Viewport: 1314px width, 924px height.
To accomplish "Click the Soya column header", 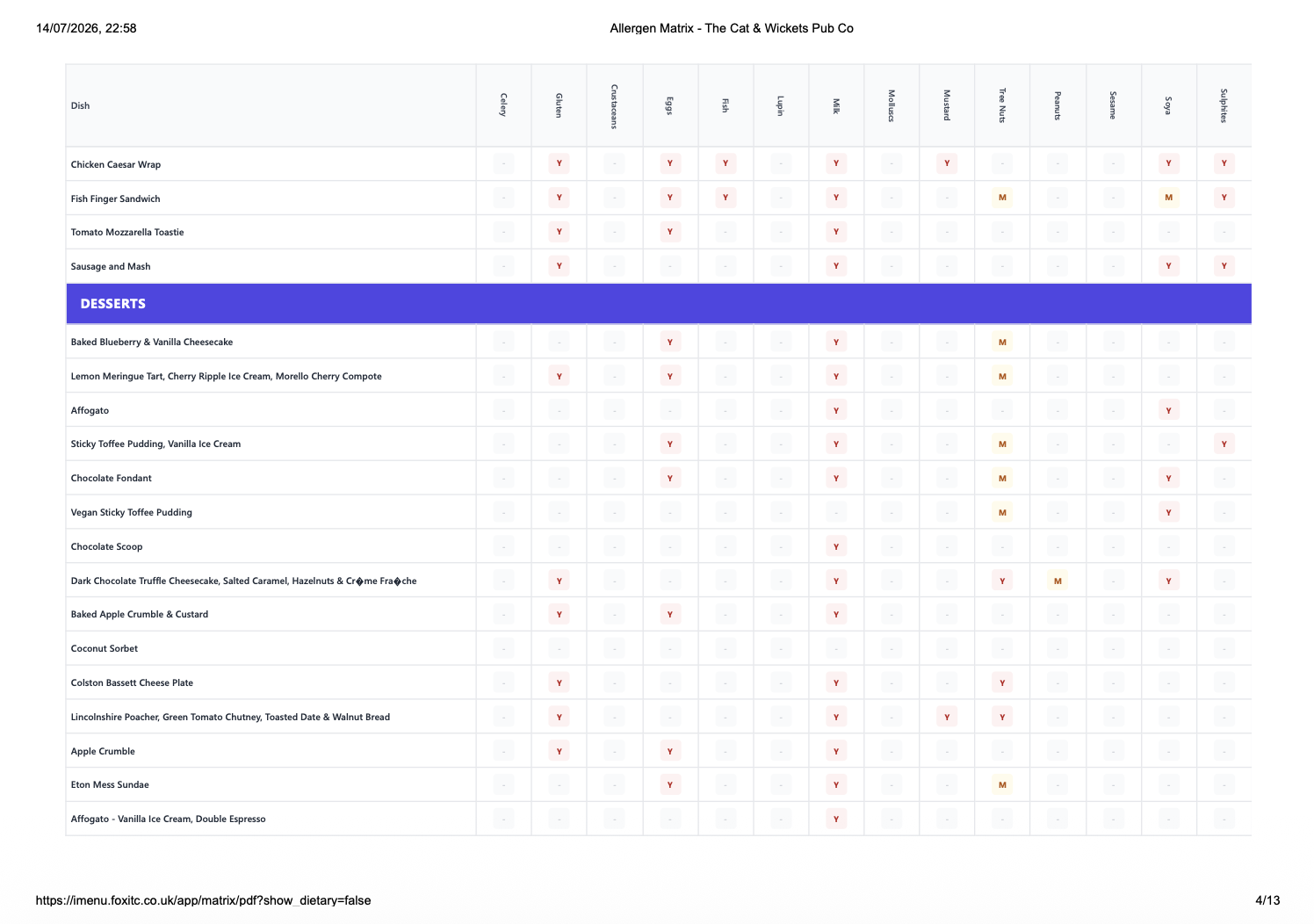I will point(1168,105).
